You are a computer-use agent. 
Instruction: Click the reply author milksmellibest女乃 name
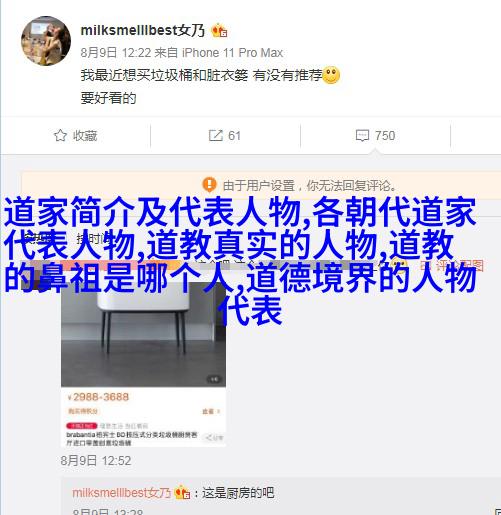tap(121, 493)
